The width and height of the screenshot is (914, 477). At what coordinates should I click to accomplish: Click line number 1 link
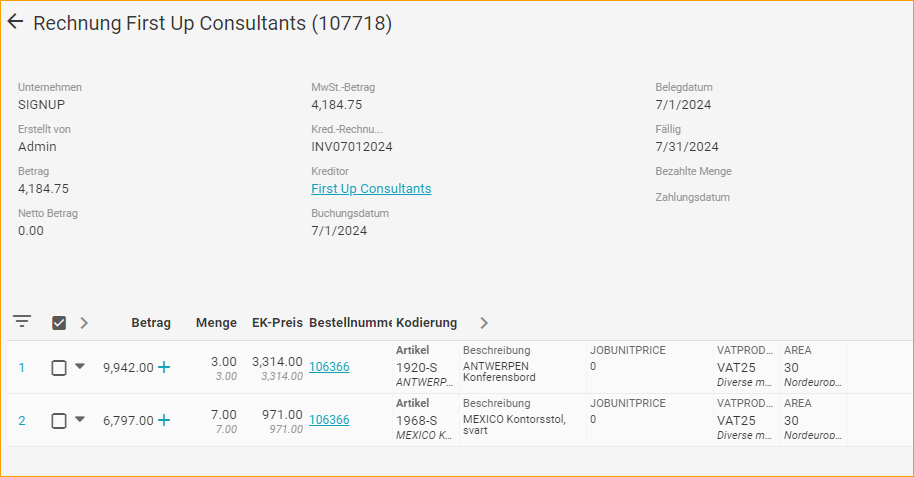tap(22, 367)
